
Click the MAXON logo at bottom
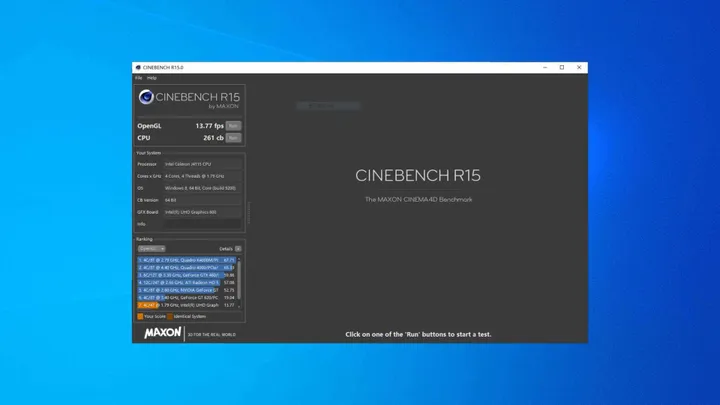pos(163,332)
